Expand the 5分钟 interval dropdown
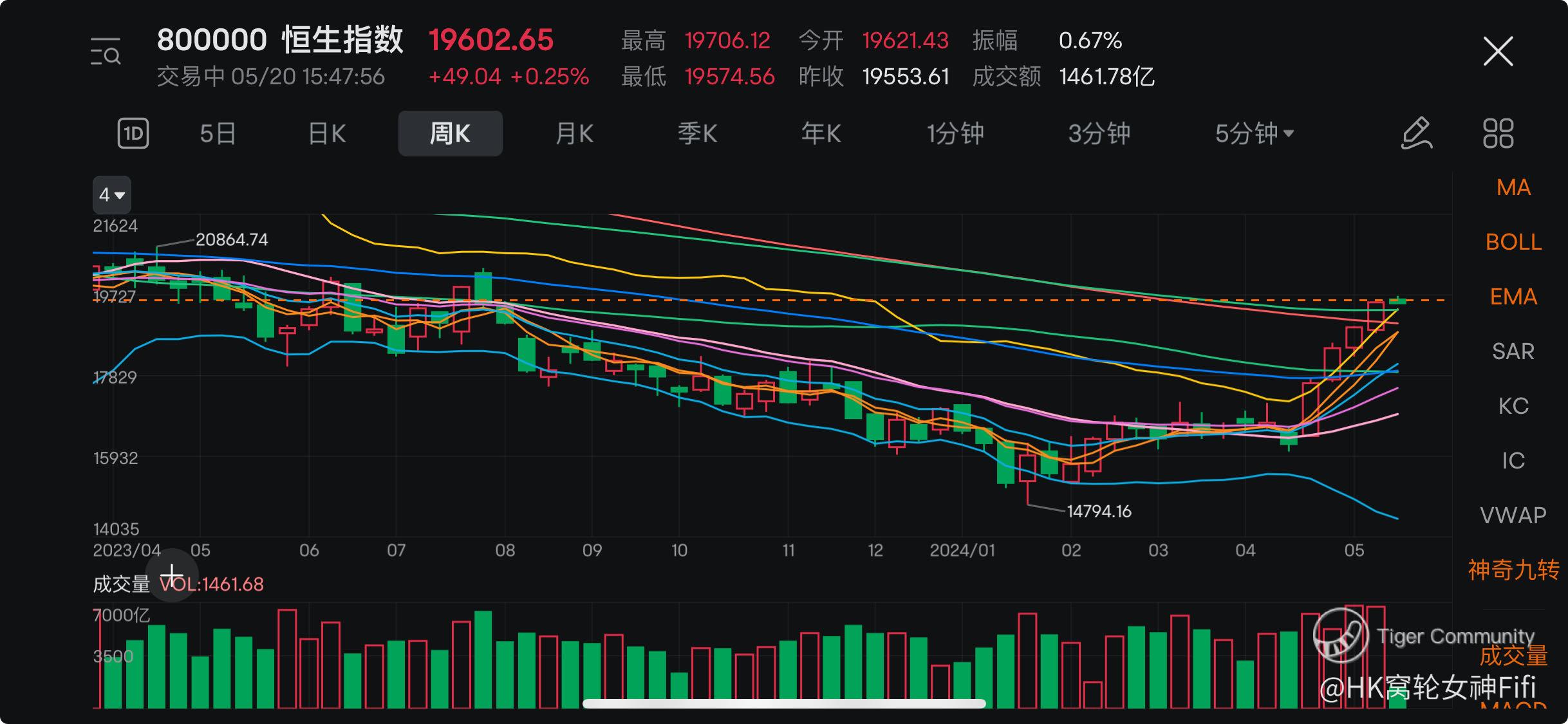 [1254, 134]
